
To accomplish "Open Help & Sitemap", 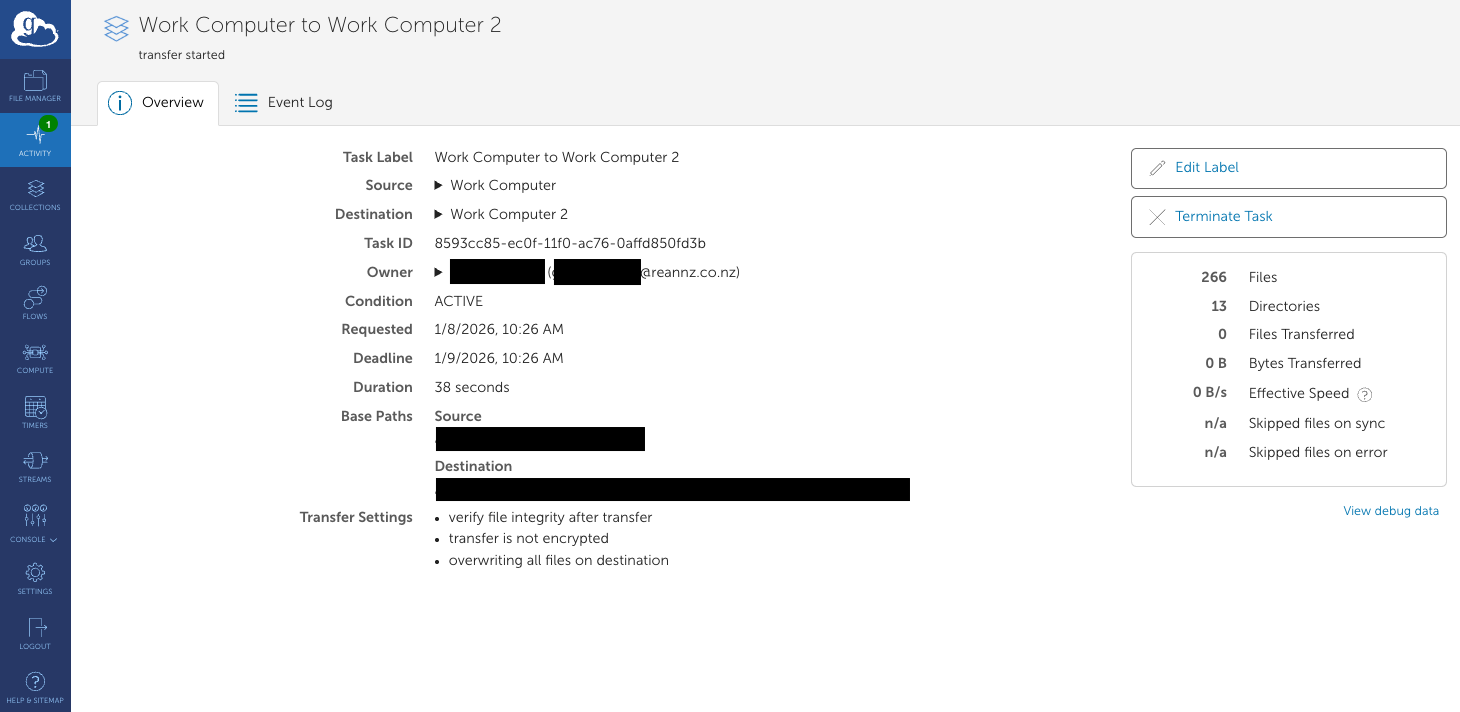I will tap(35, 685).
